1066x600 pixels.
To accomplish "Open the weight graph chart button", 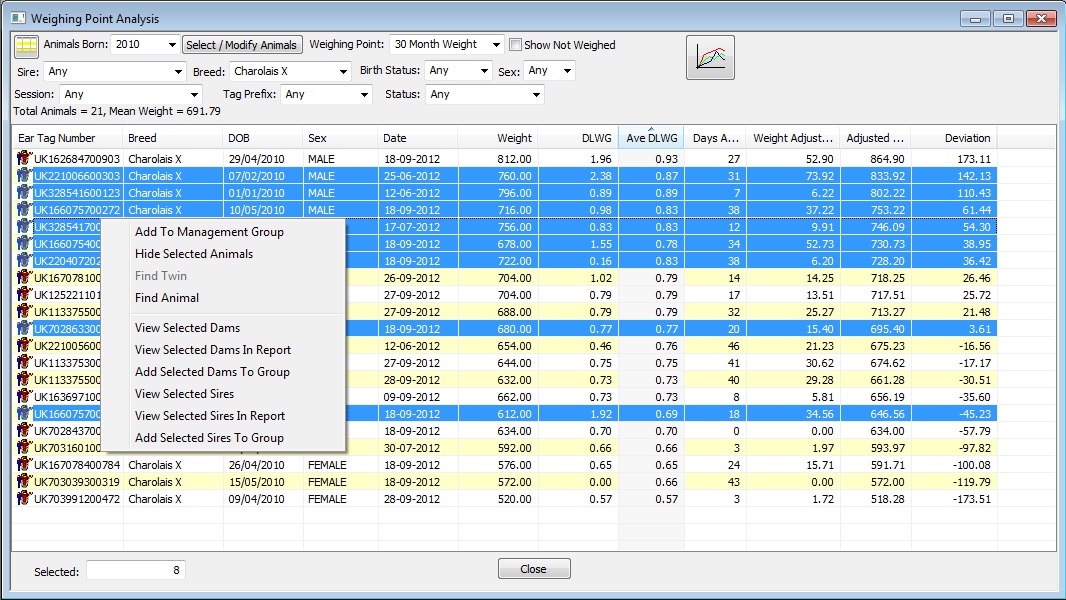I will [710, 58].
